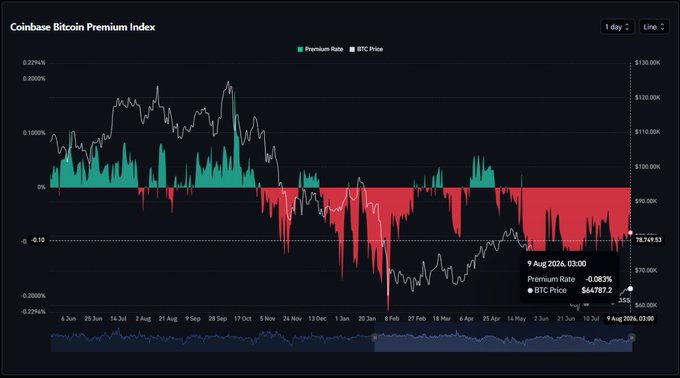Click the $90.00K price axis label
Image resolution: width=680 pixels, height=378 pixels.
646,201
